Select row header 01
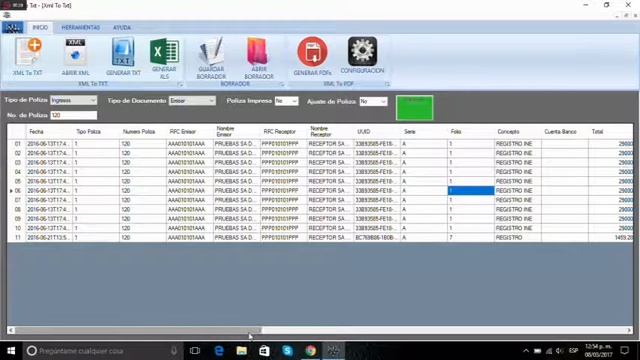This screenshot has width=640, height=360. [17, 144]
